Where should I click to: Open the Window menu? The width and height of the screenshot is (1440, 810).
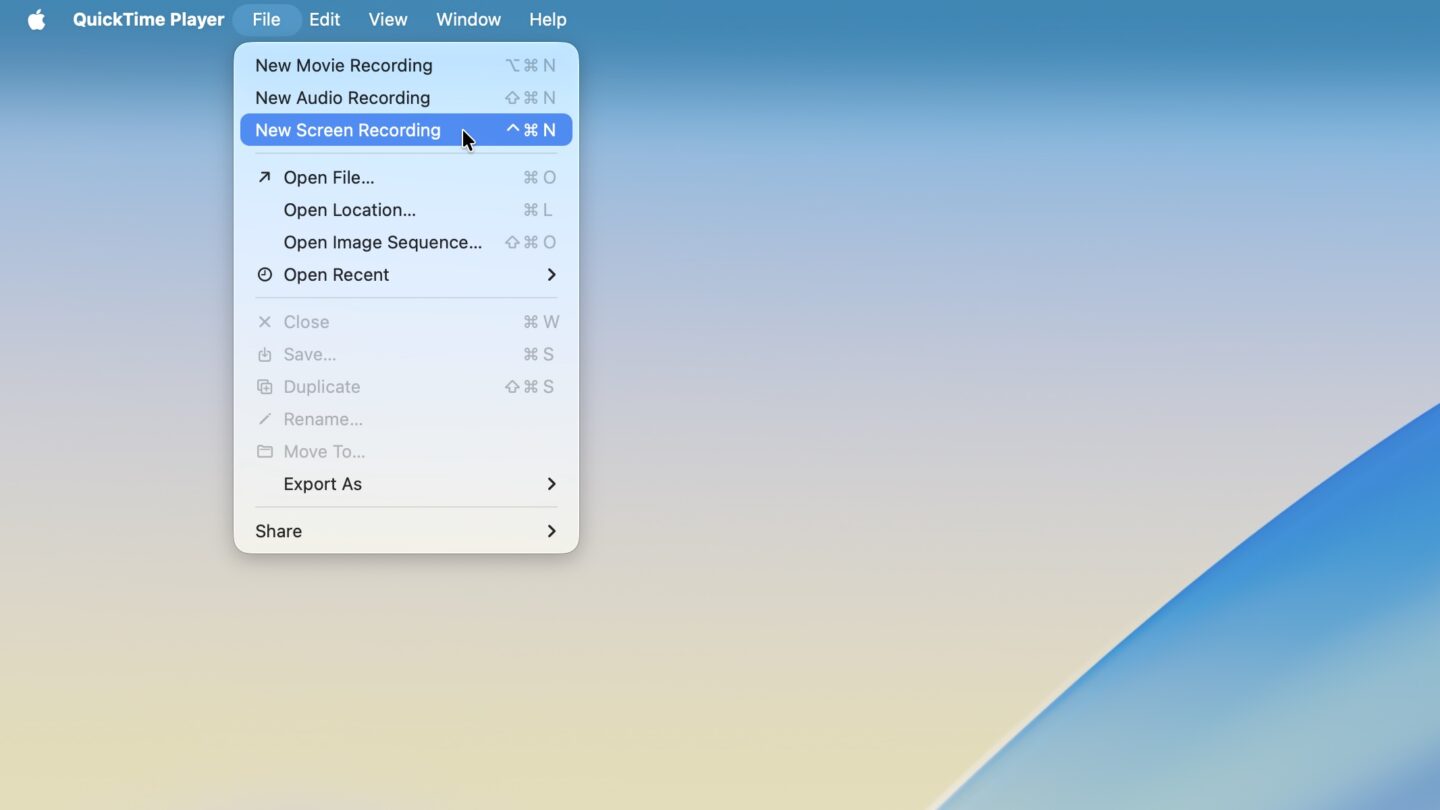tap(468, 19)
